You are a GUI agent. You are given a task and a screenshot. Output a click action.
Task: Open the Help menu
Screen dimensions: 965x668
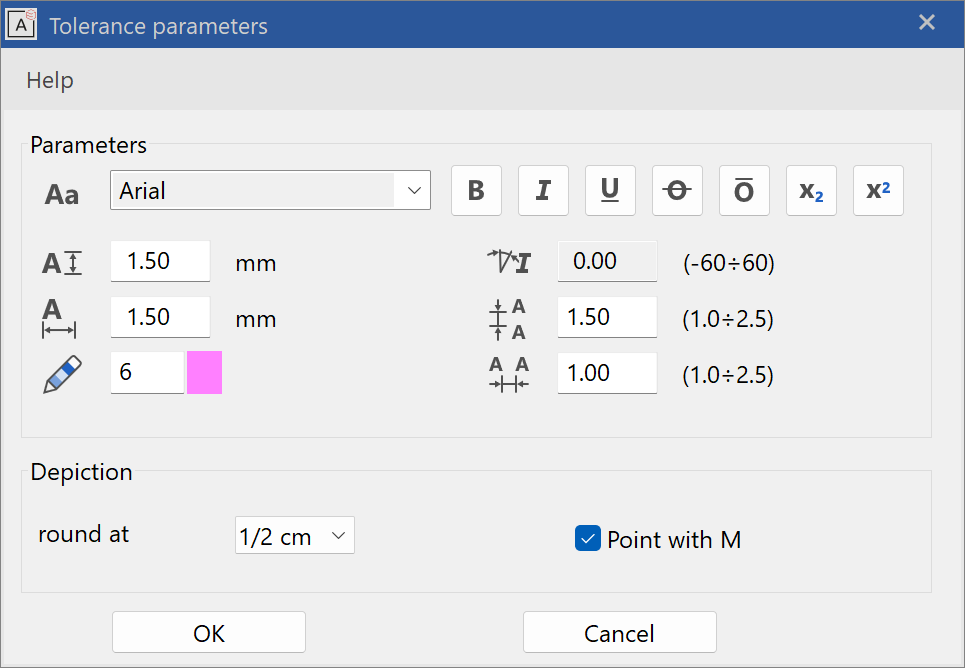(x=50, y=80)
